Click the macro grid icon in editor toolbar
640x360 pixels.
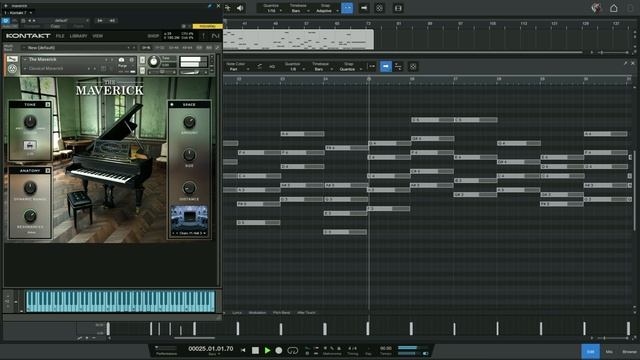tap(413, 66)
